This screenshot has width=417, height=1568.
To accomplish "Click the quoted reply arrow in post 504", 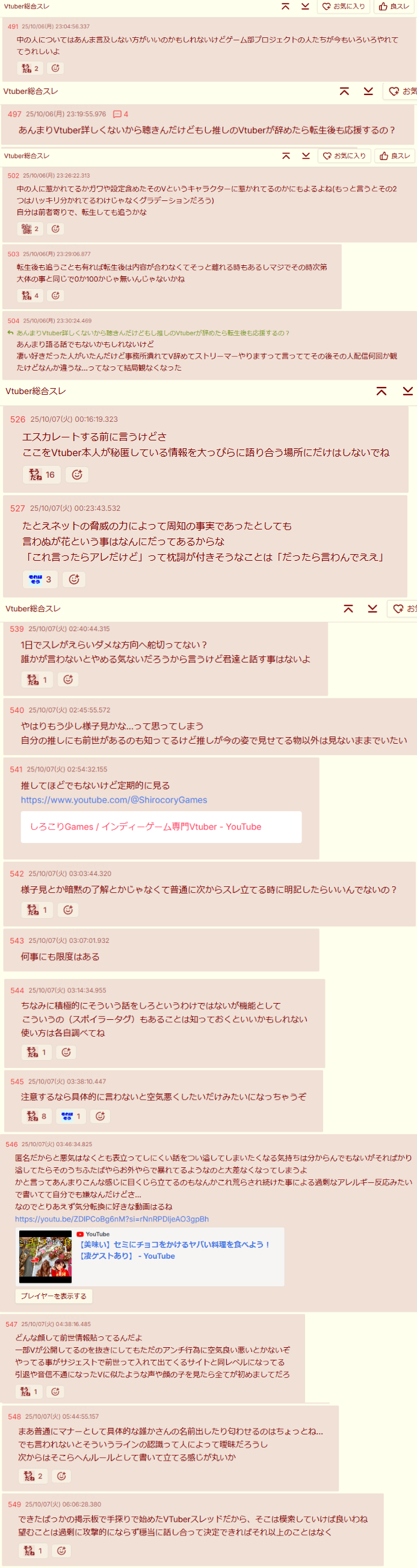I will click(10, 333).
